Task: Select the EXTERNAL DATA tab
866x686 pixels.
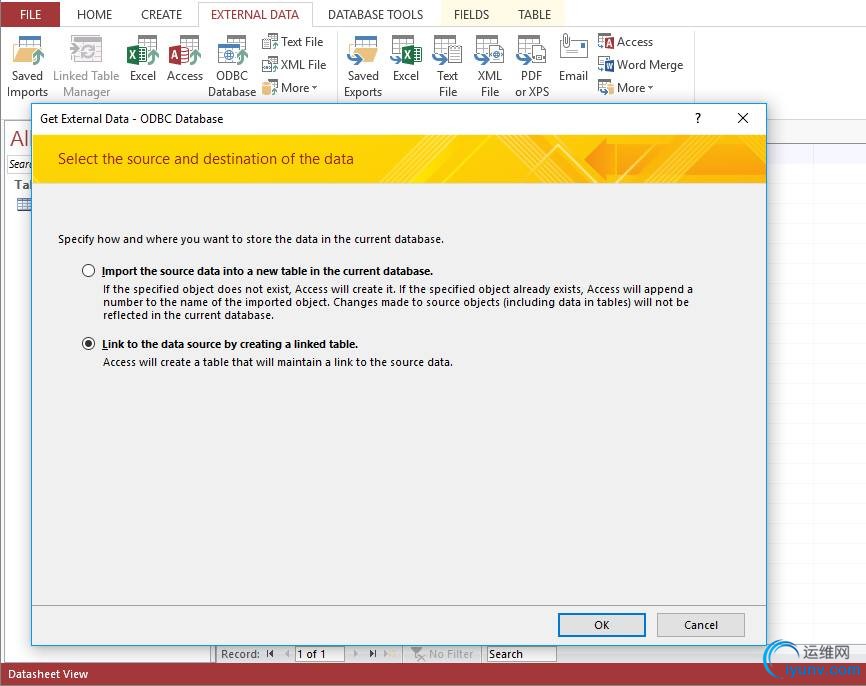Action: [x=255, y=14]
